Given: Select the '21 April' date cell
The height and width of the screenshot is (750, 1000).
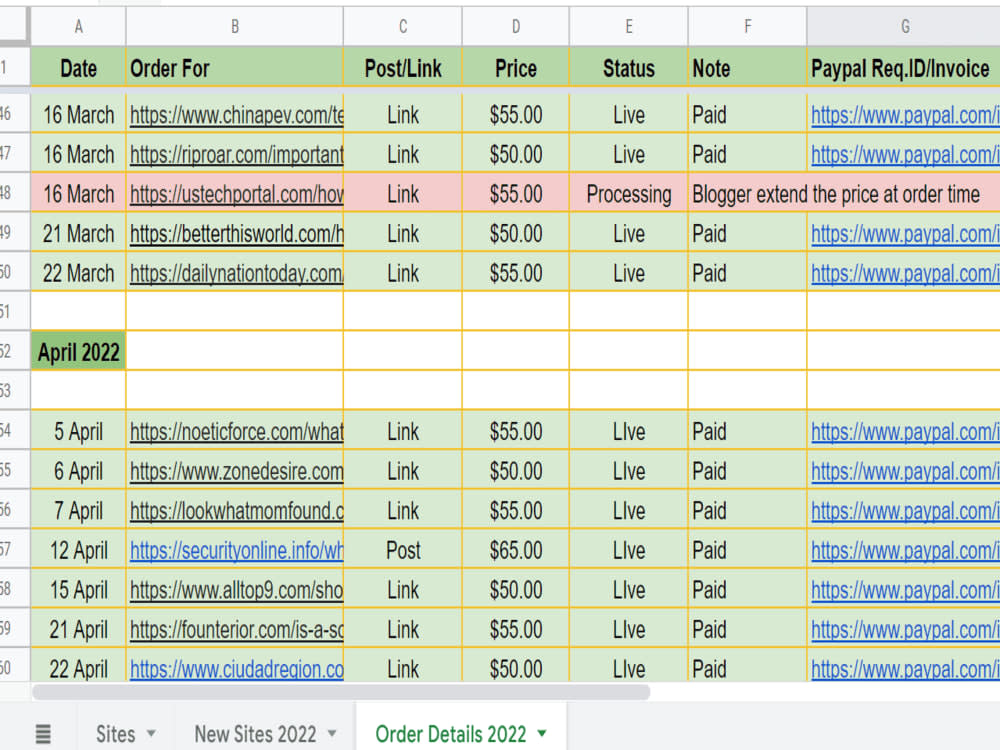Looking at the screenshot, I should [78, 629].
